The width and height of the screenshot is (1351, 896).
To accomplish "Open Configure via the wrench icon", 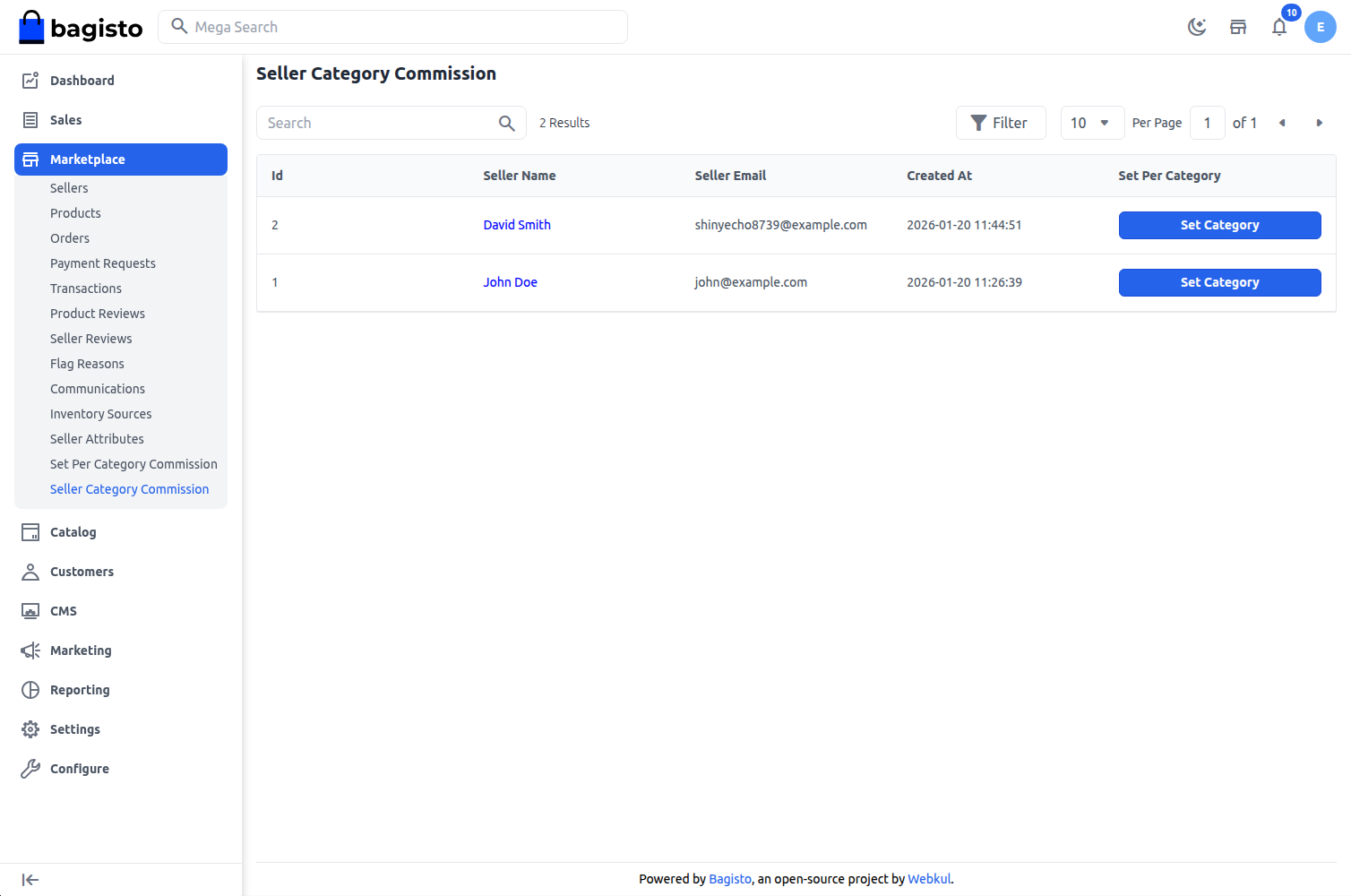I will [30, 768].
